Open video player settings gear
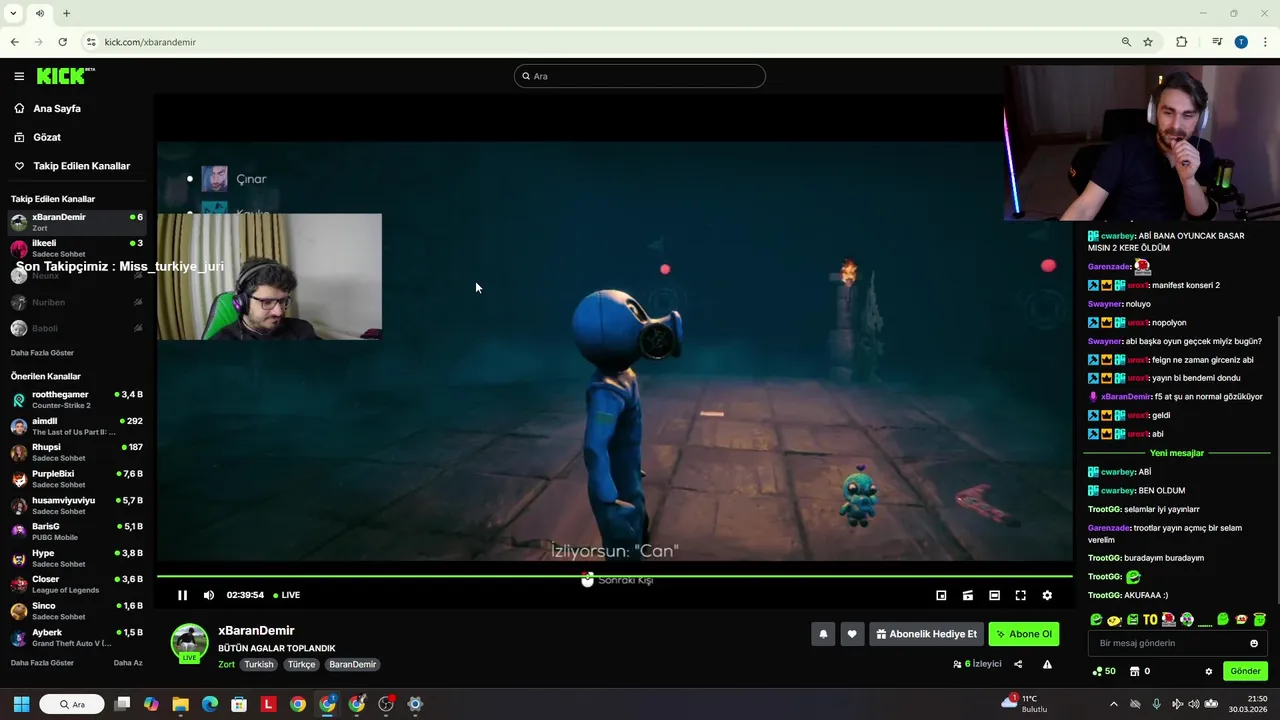Viewport: 1280px width, 720px height. click(x=1047, y=595)
